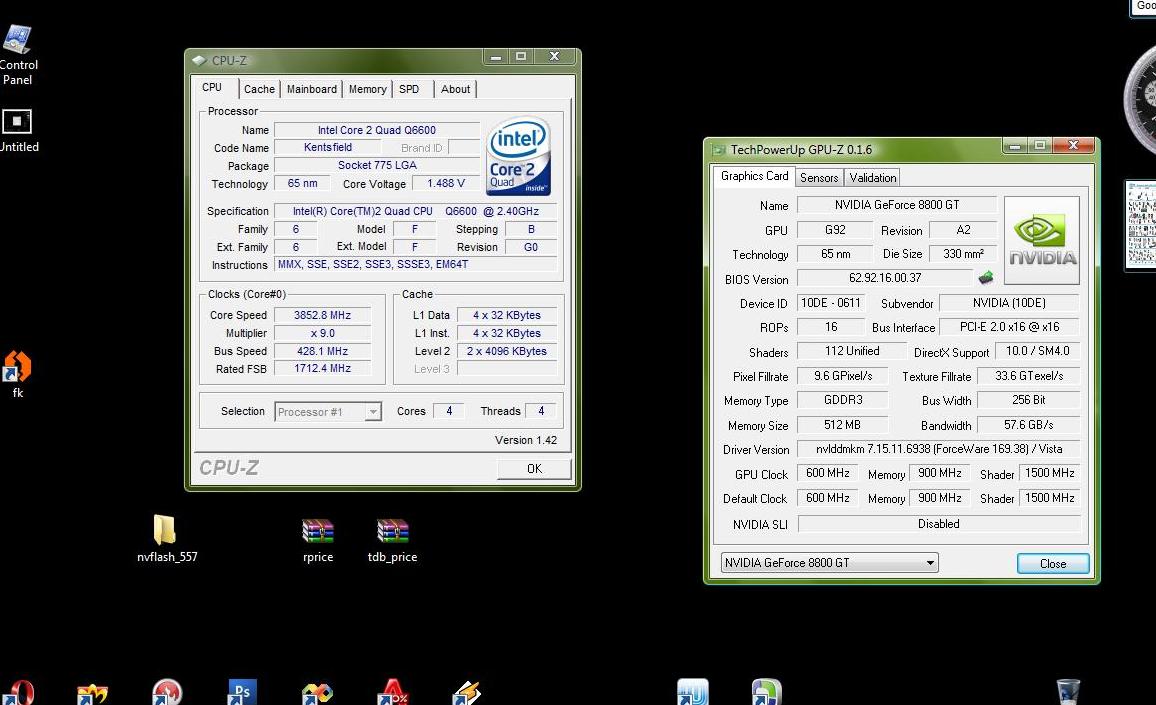Image resolution: width=1156 pixels, height=705 pixels.
Task: Open the Recycle Bin icon
Action: pyautogui.click(x=1068, y=692)
